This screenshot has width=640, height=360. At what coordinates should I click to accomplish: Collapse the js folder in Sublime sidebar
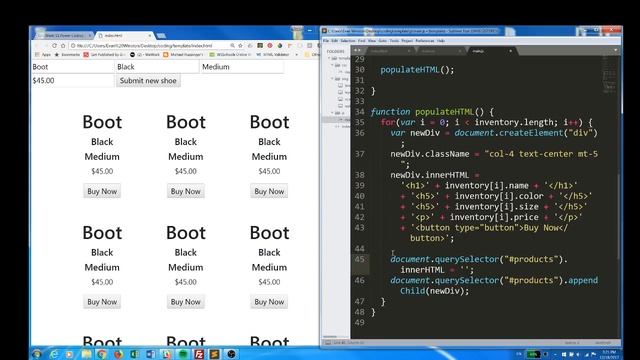pos(333,113)
